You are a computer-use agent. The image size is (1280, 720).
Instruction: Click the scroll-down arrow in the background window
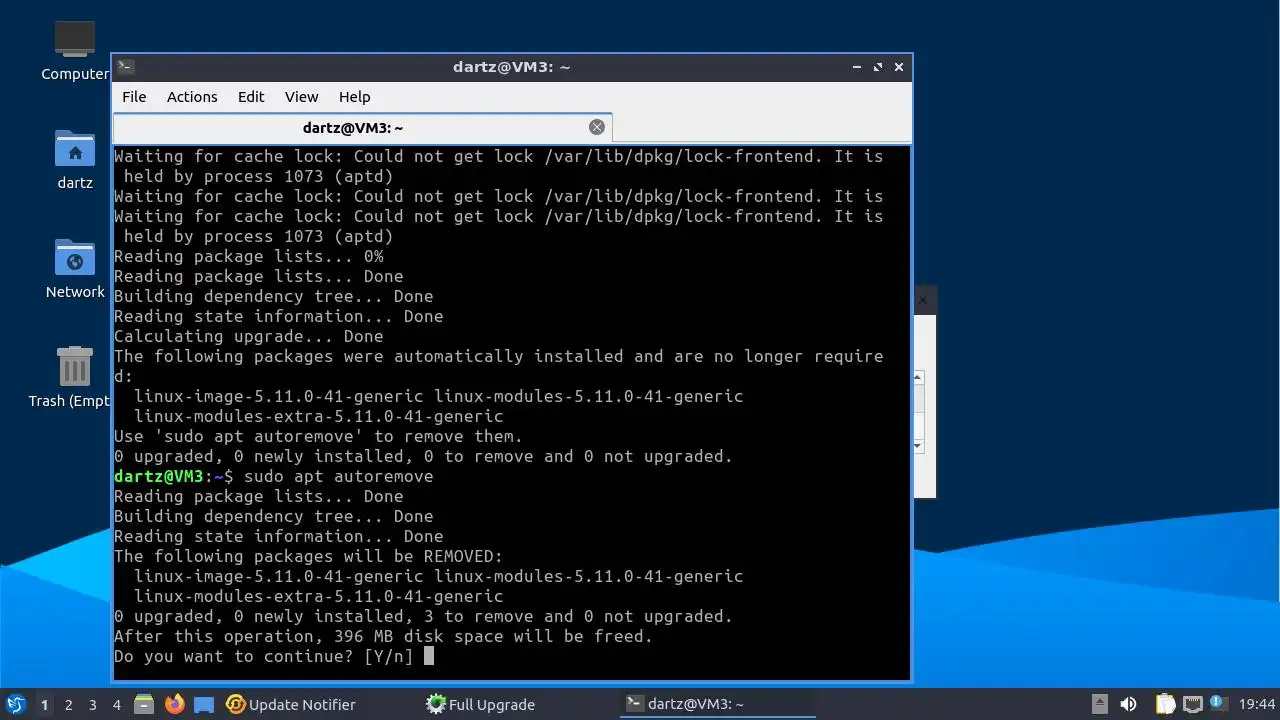pos(919,445)
